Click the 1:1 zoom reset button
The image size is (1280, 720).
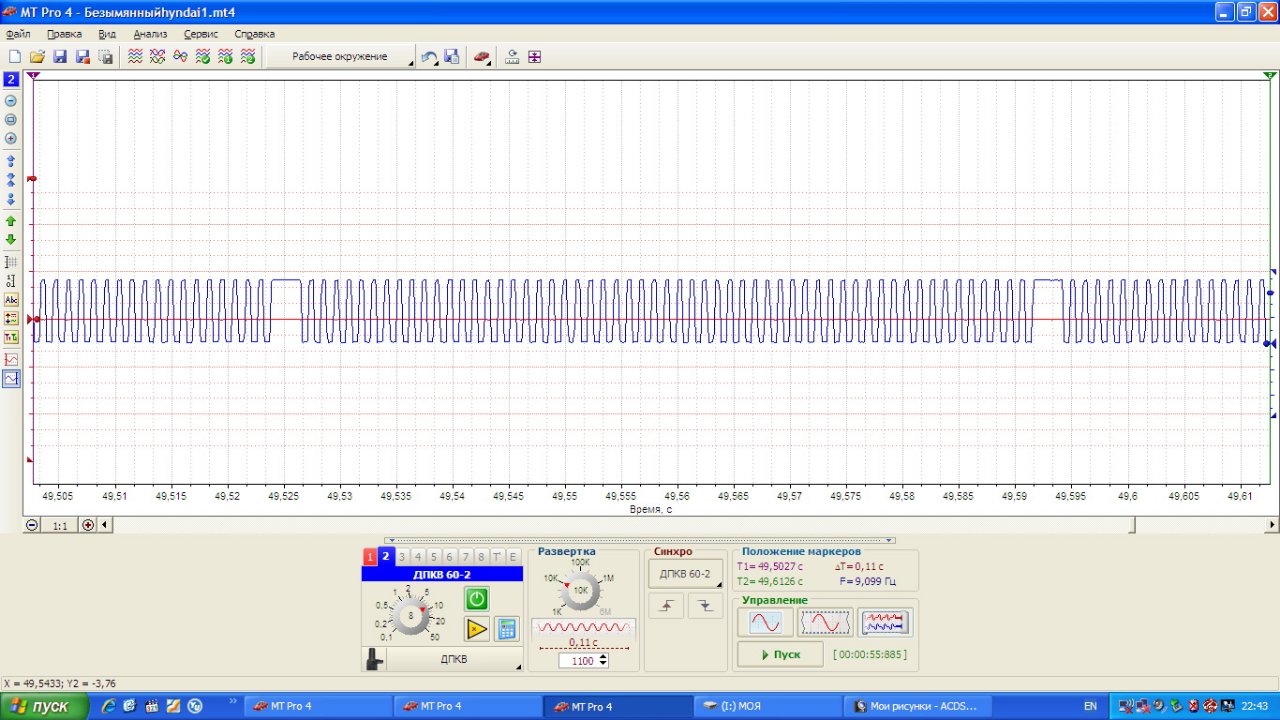tap(60, 525)
